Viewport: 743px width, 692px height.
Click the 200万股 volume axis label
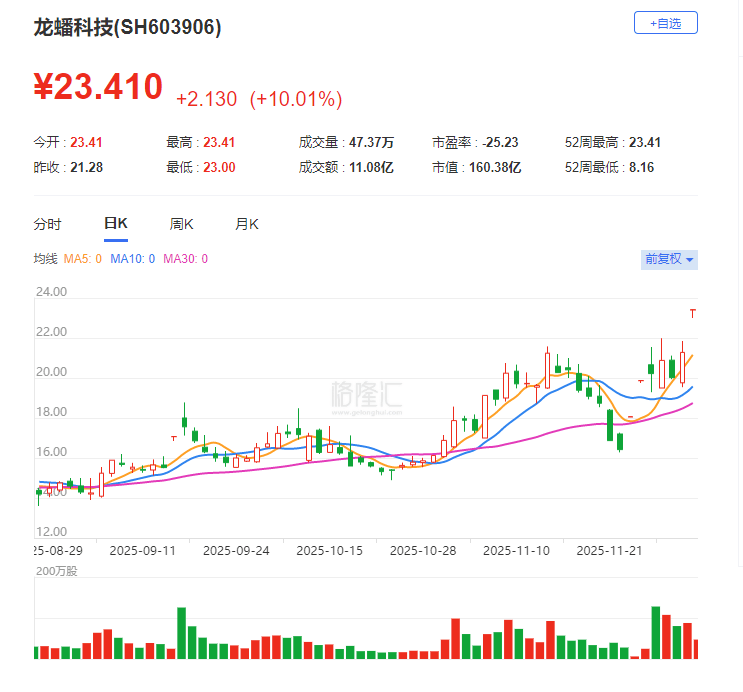[56, 571]
